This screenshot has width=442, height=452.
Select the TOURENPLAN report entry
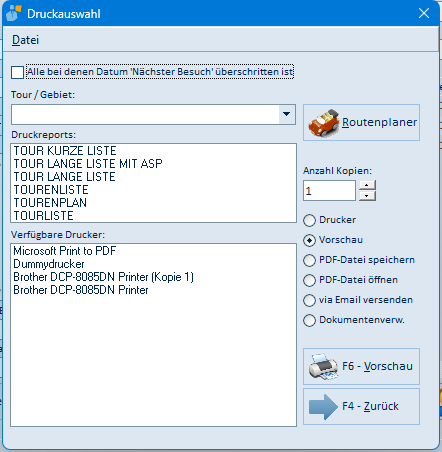(50, 203)
